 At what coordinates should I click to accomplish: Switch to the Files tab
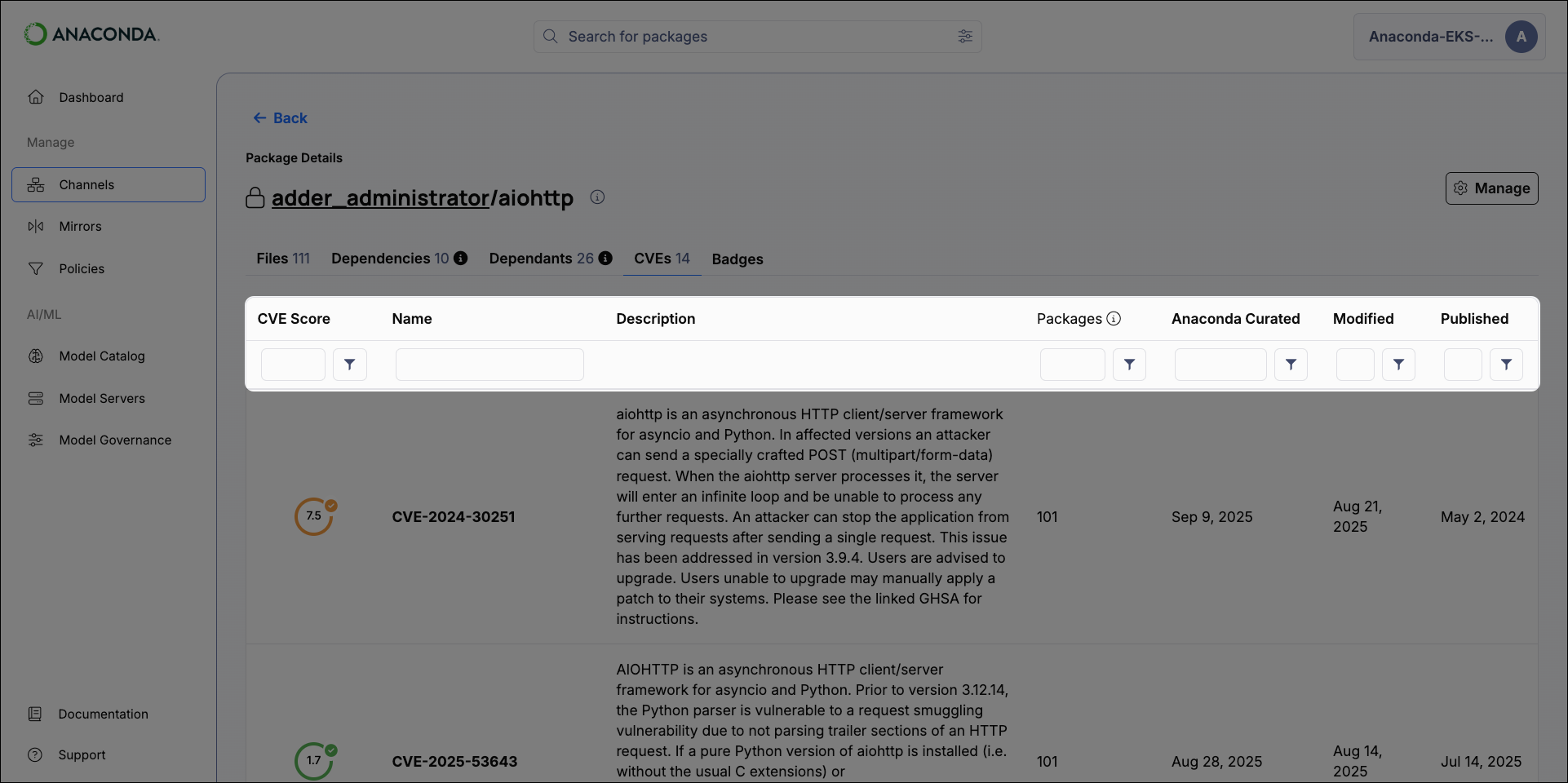point(282,258)
